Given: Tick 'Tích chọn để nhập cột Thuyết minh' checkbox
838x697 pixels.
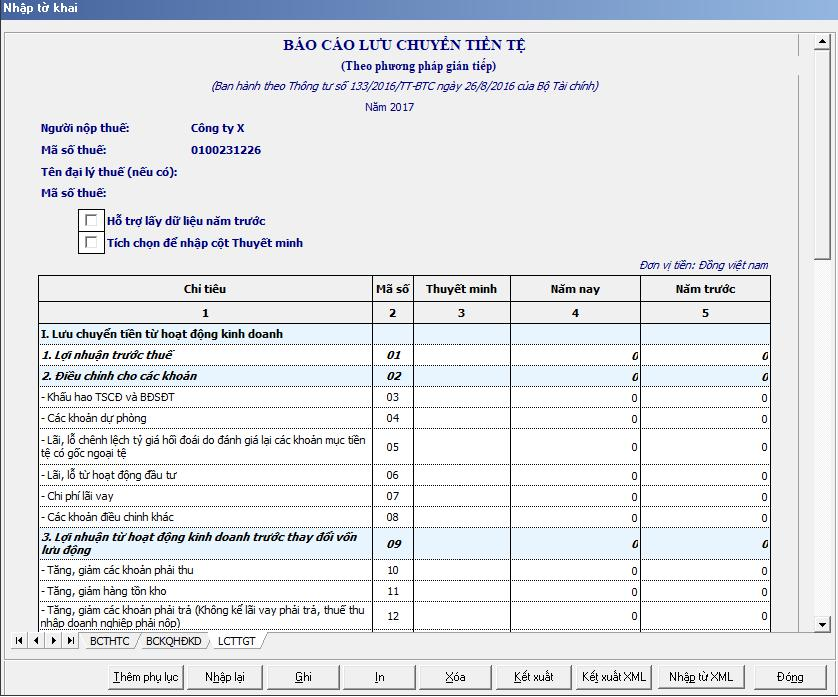Looking at the screenshot, I should click(92, 243).
